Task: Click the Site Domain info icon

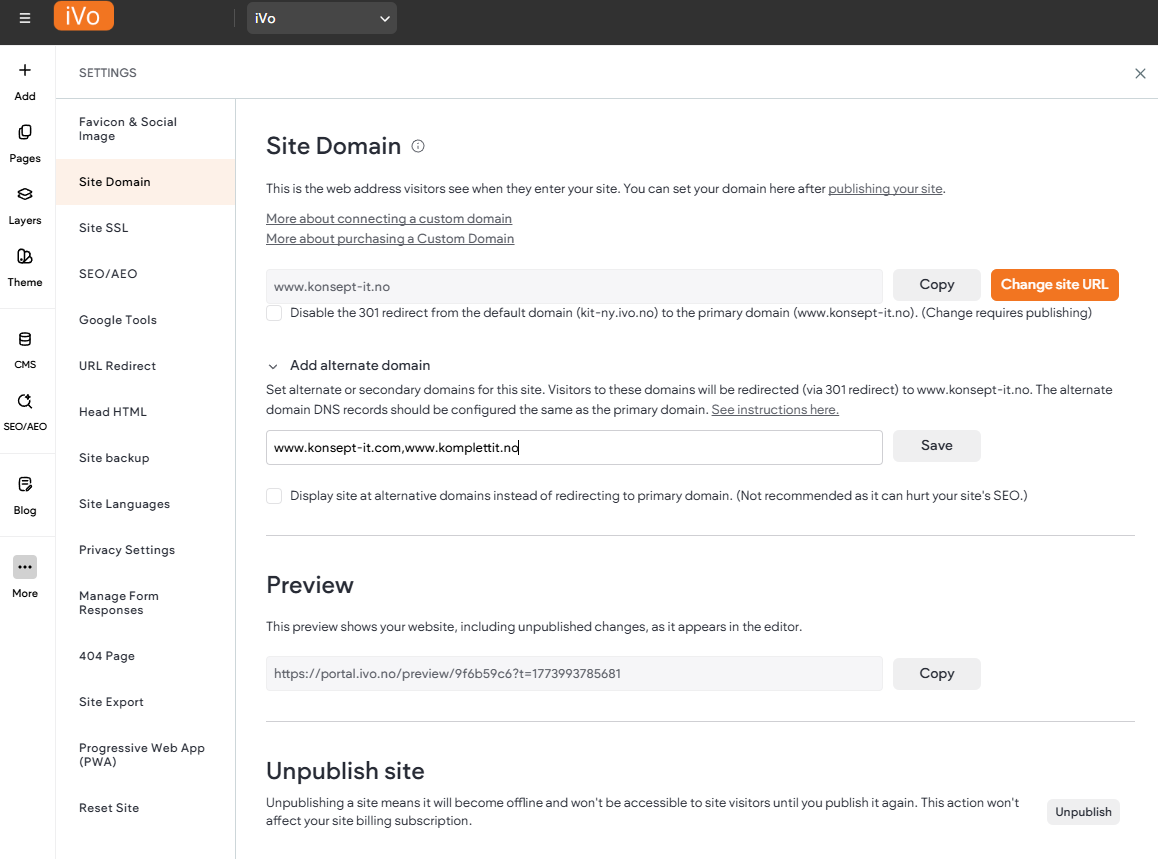Action: coord(418,146)
